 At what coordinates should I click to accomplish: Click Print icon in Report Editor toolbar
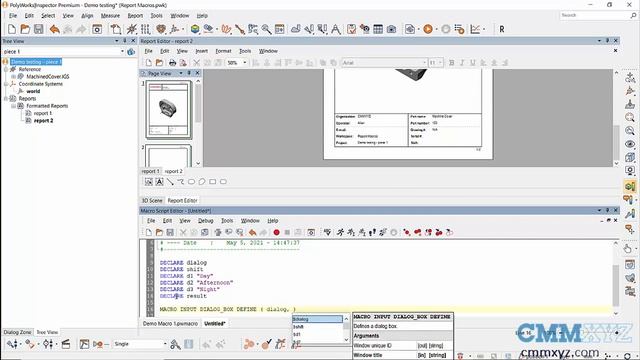click(172, 63)
